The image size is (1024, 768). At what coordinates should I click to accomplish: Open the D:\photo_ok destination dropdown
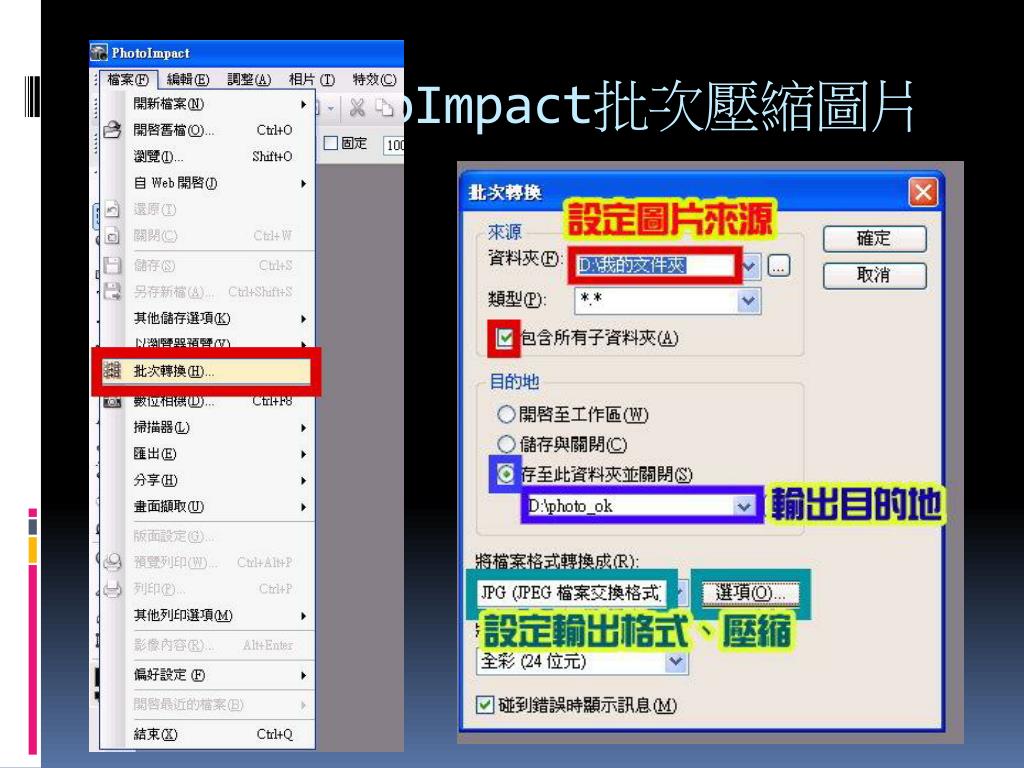click(743, 506)
